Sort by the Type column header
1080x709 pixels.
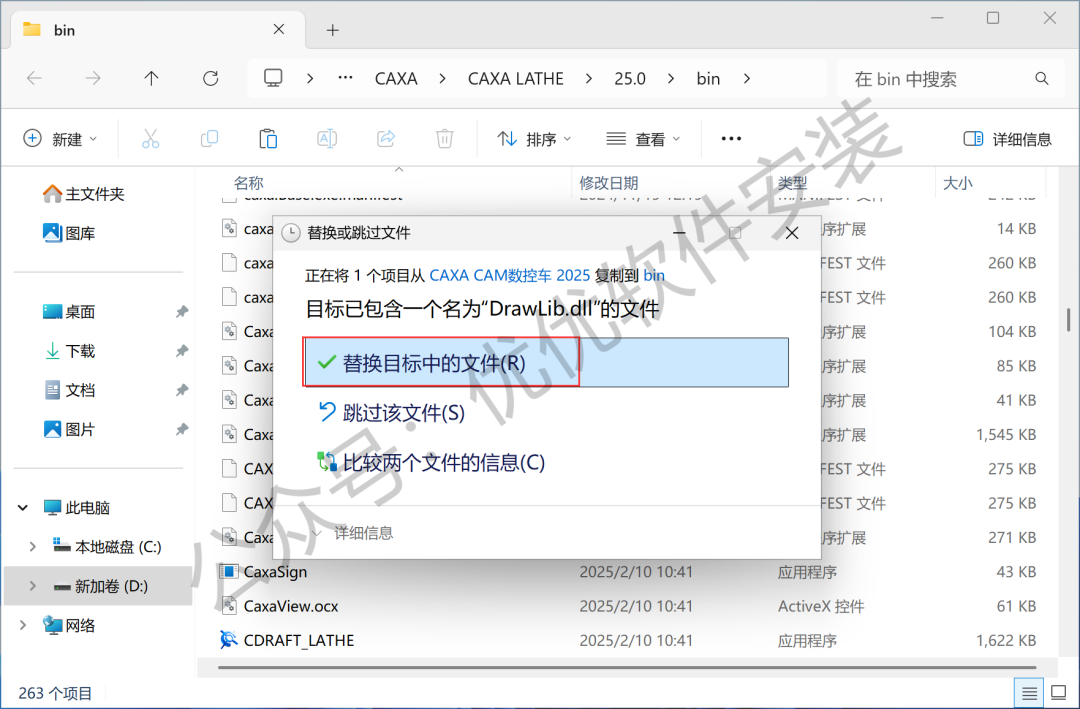coord(792,183)
